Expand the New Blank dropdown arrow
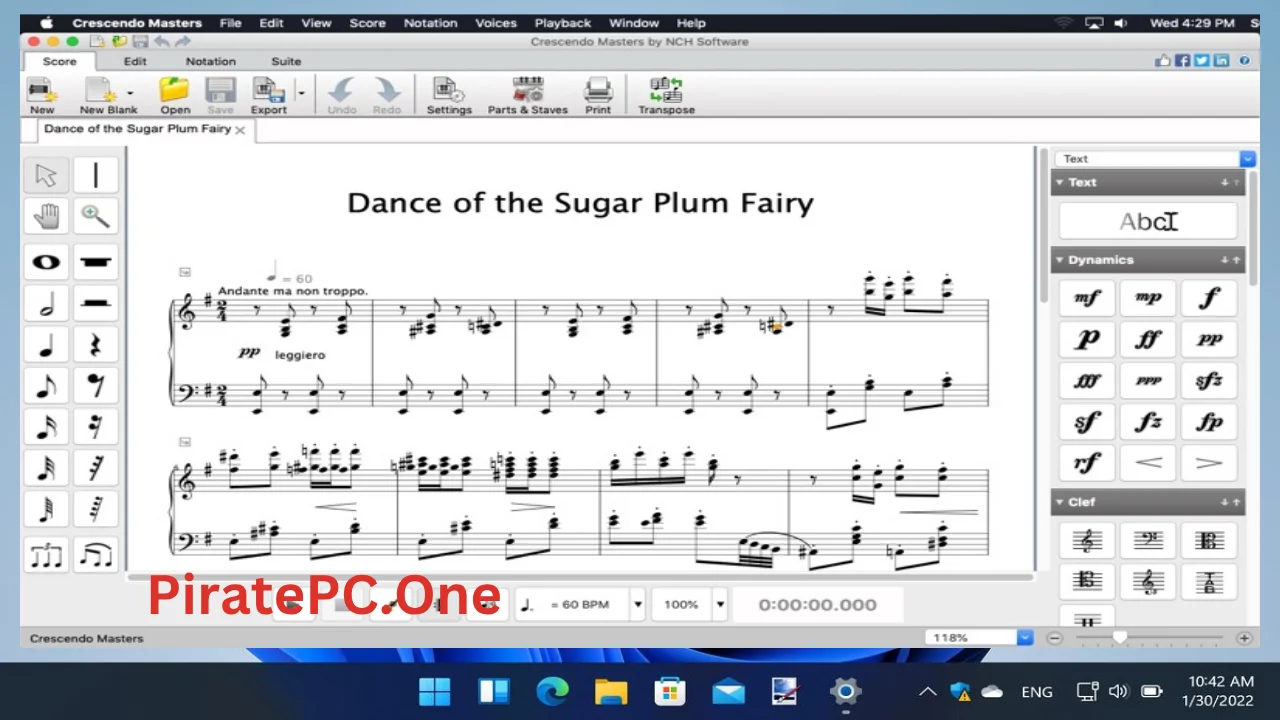This screenshot has height=720, width=1280. 129,93
